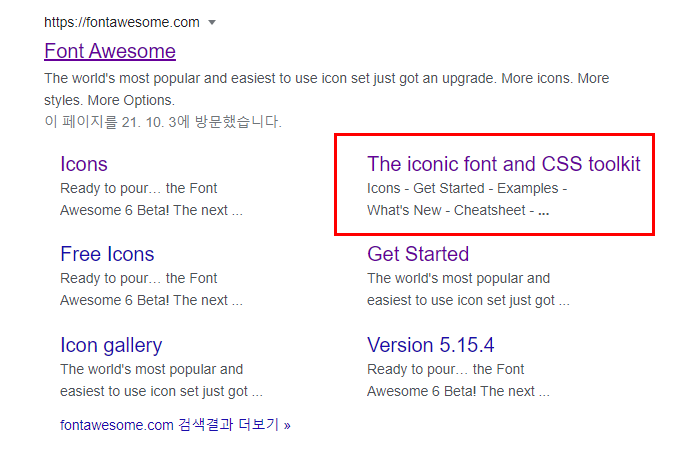The height and width of the screenshot is (469, 695).
Task: Open the Icons sitelink
Action: [84, 164]
